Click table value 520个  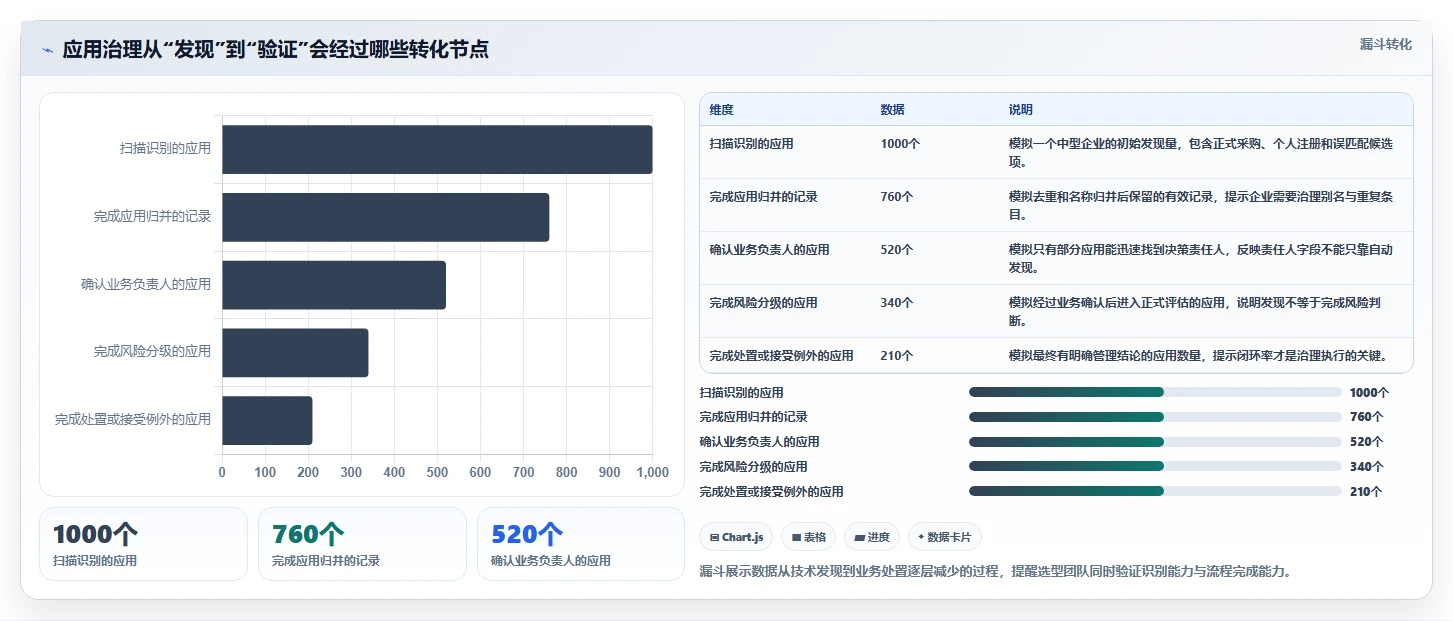[x=897, y=250]
